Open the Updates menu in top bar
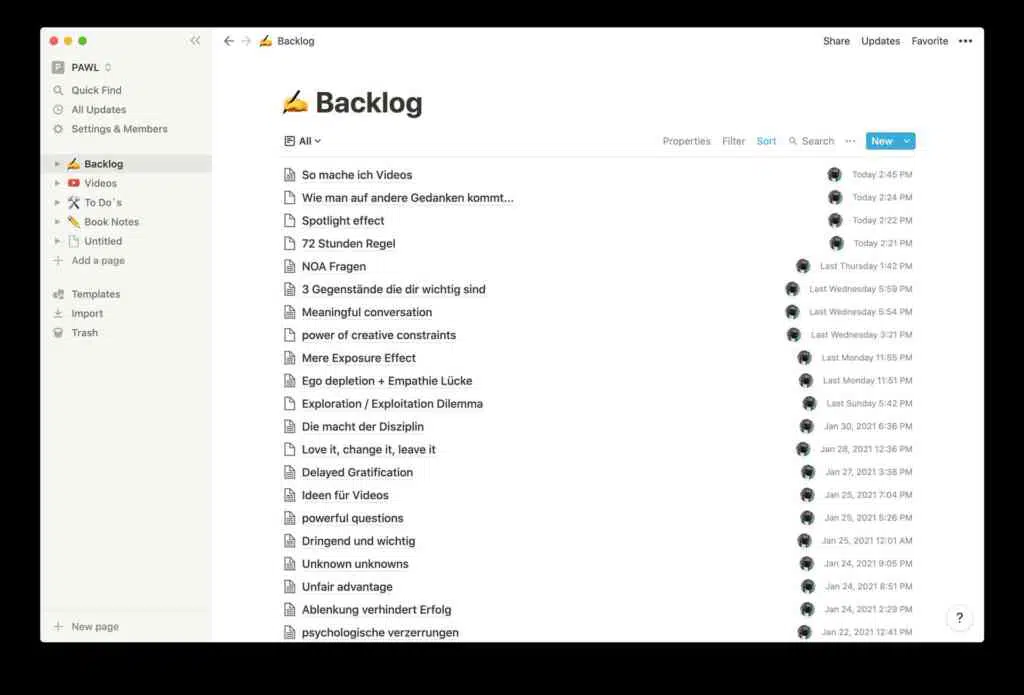The height and width of the screenshot is (695, 1024). 880,41
